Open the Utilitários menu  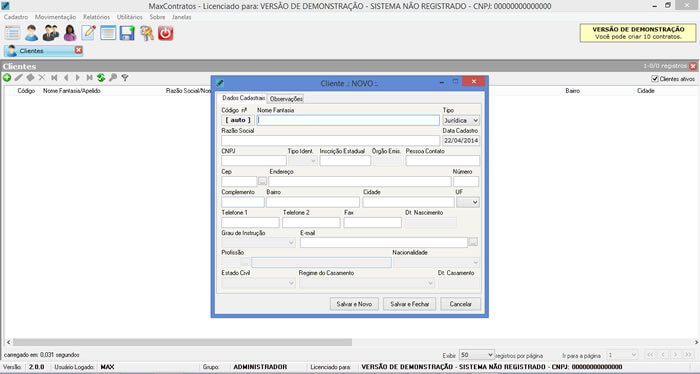[130, 17]
